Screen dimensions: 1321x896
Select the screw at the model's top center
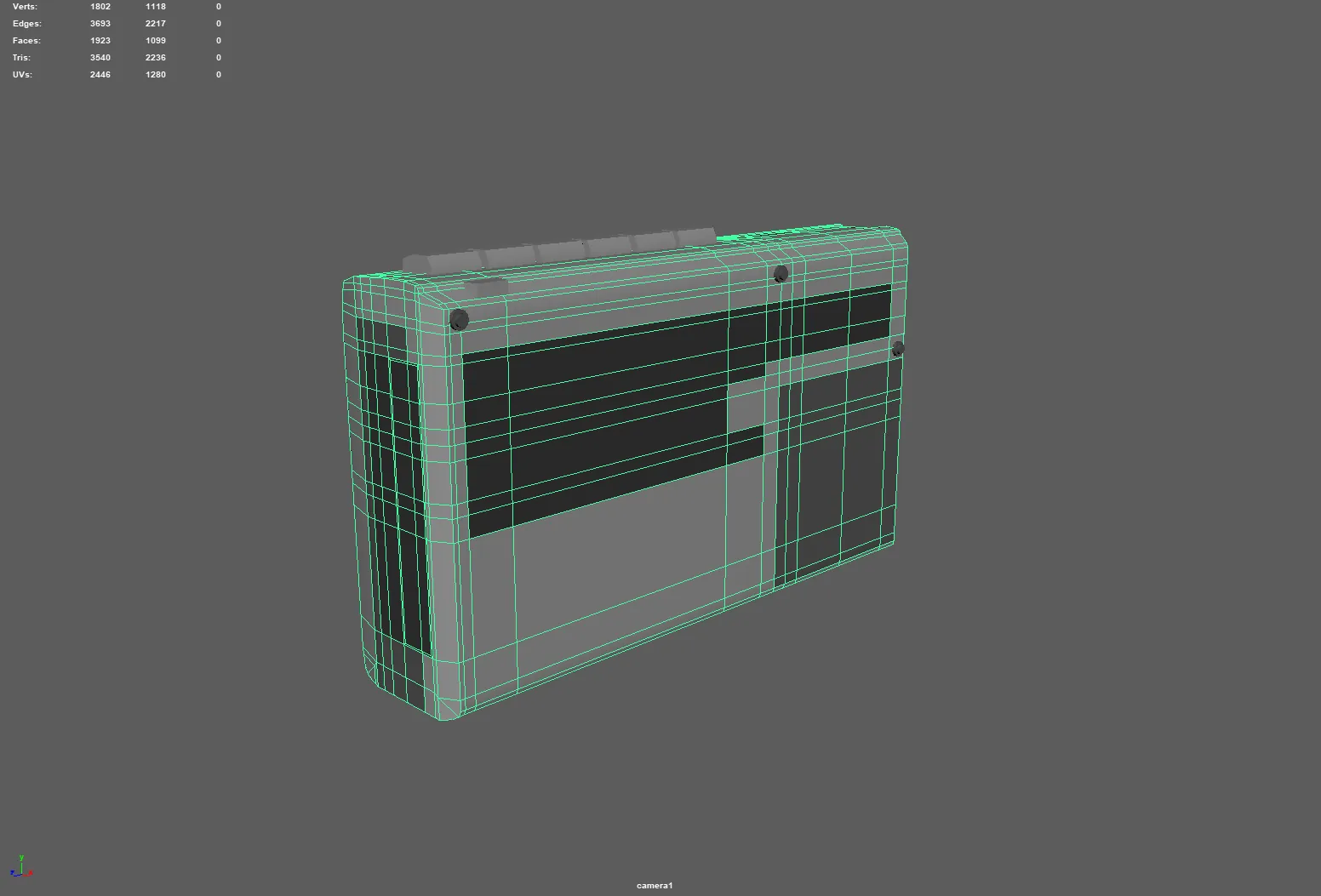pos(781,274)
